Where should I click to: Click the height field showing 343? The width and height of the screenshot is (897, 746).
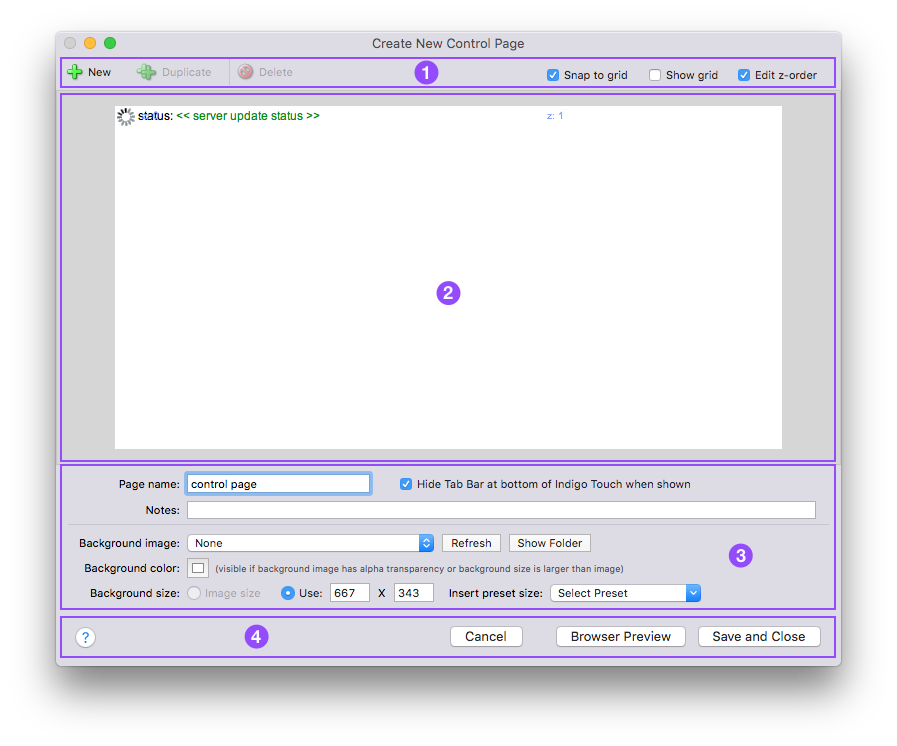(414, 593)
